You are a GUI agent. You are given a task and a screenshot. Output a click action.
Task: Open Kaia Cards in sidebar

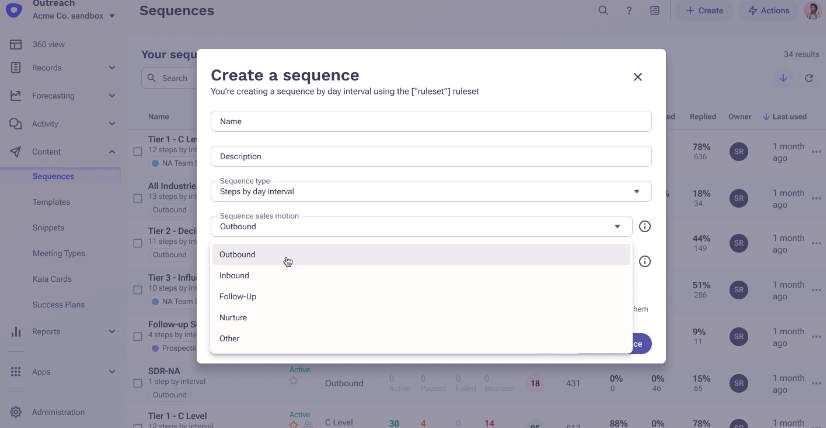pyautogui.click(x=52, y=279)
